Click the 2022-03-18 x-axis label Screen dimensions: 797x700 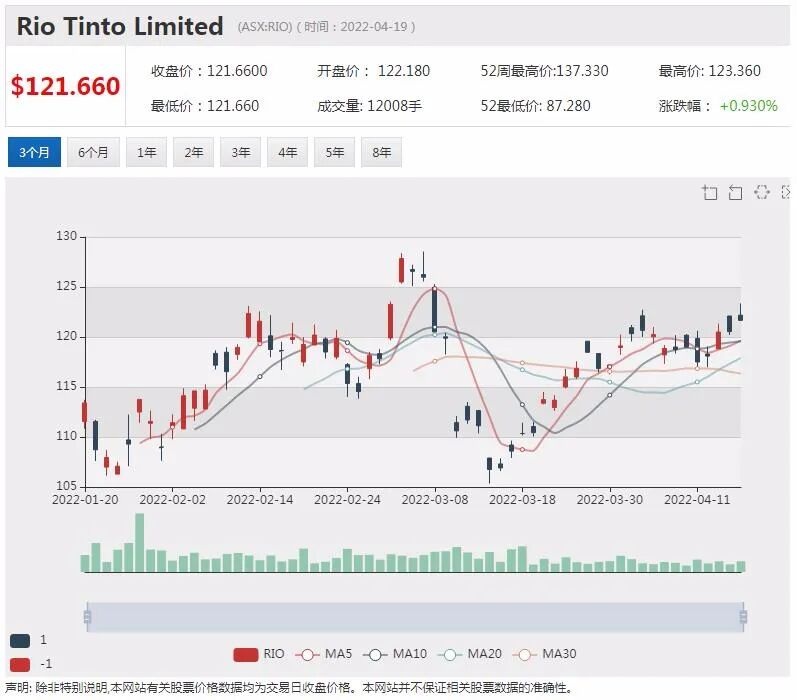tap(522, 500)
